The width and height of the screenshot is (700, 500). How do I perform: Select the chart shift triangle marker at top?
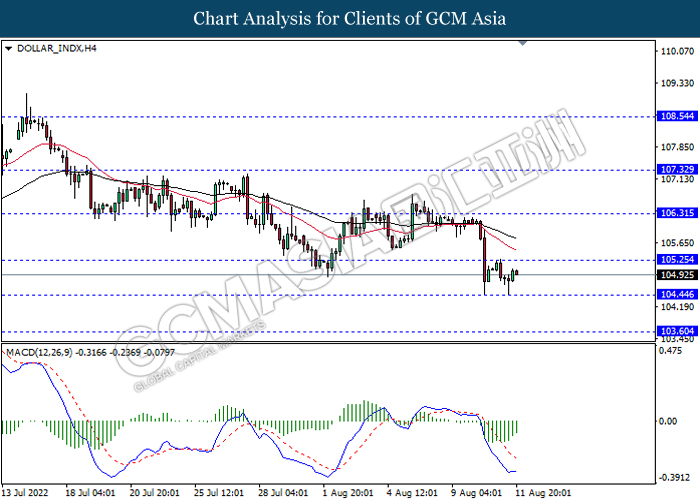(x=523, y=43)
